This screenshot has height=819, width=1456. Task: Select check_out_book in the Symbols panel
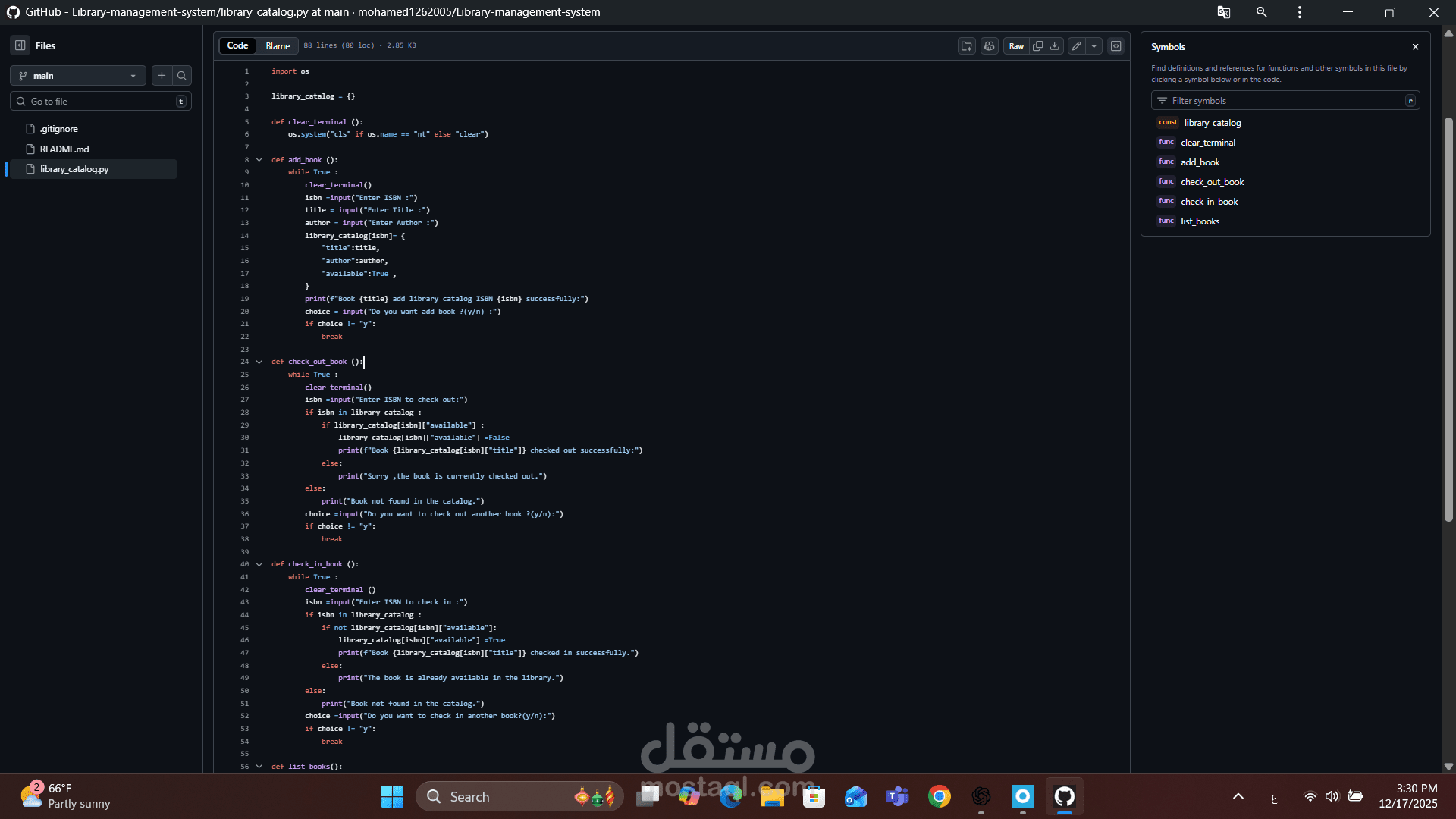(1211, 181)
